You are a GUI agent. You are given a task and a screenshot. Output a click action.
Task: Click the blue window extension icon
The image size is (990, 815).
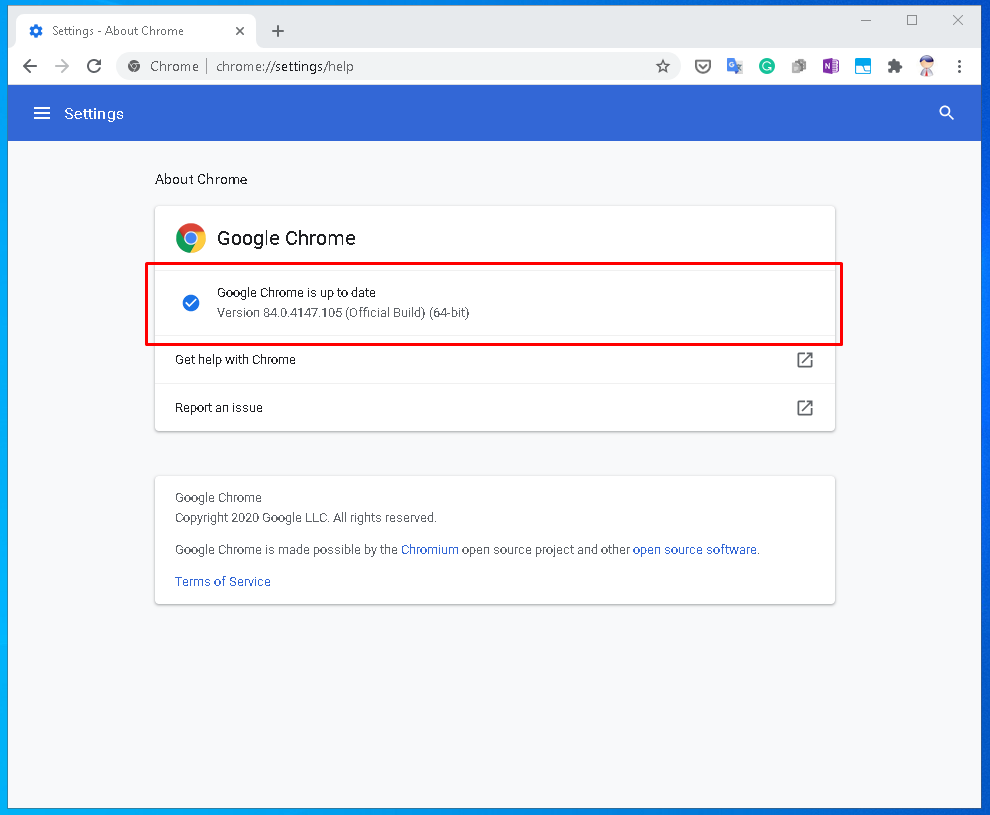tap(862, 66)
